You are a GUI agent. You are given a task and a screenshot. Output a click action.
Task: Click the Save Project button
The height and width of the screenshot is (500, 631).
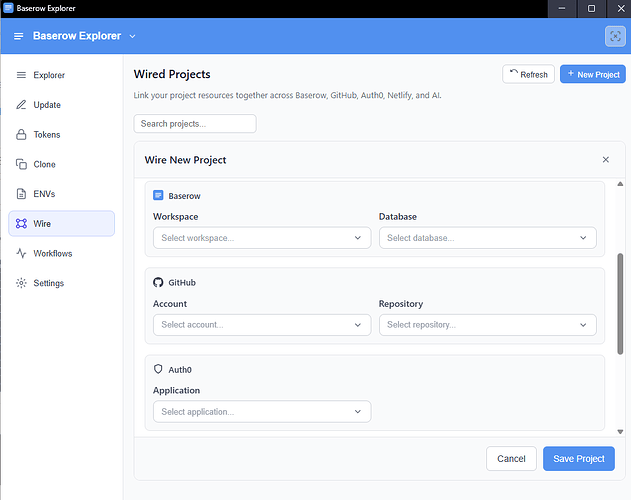coord(578,459)
